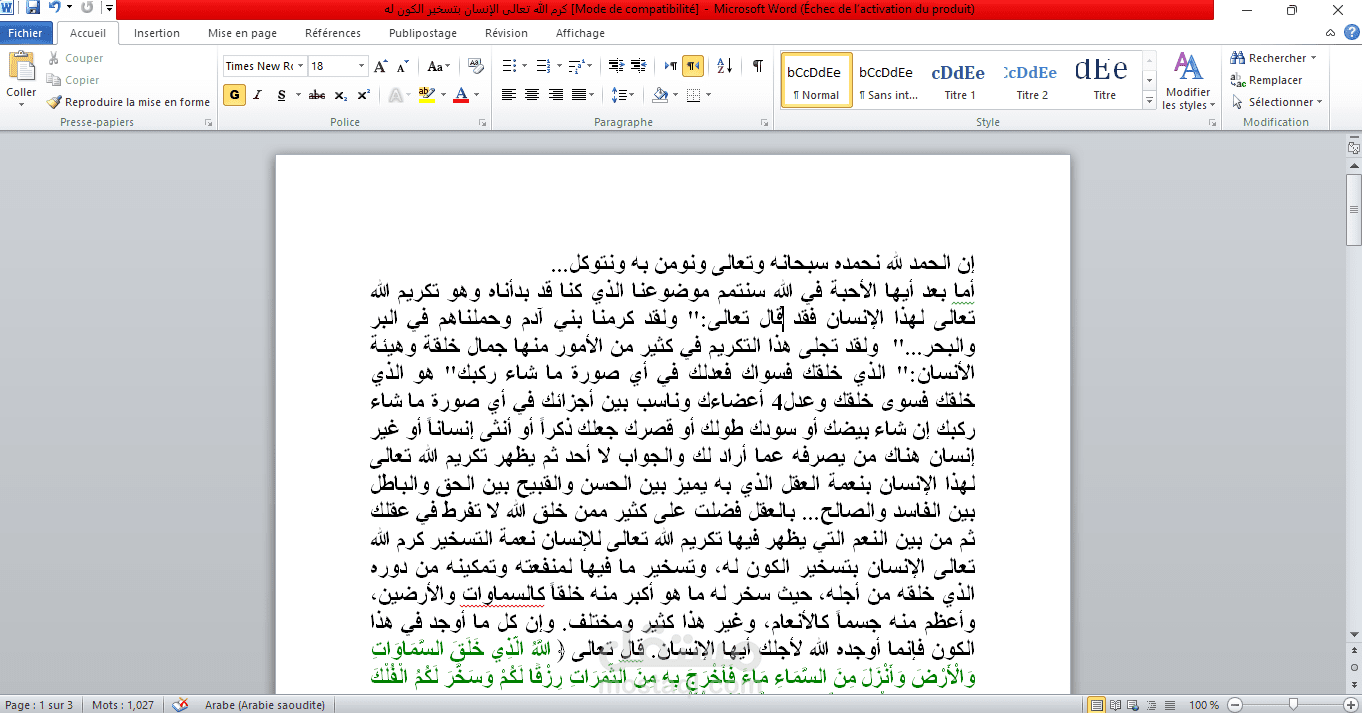Click the vertical scrollbar thumb
Screen dimensions: 1362x713
[x=1354, y=209]
